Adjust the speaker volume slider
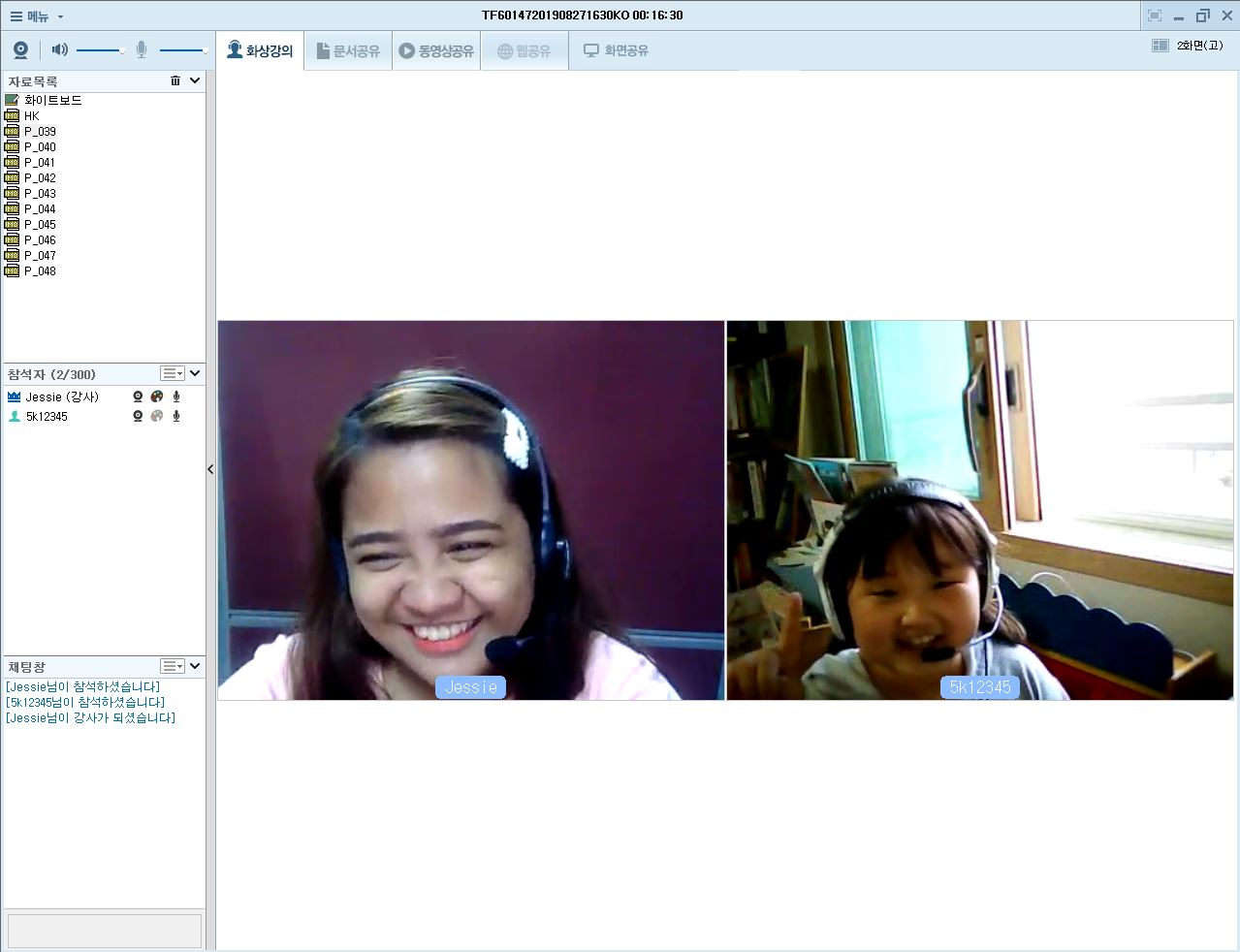 100,49
